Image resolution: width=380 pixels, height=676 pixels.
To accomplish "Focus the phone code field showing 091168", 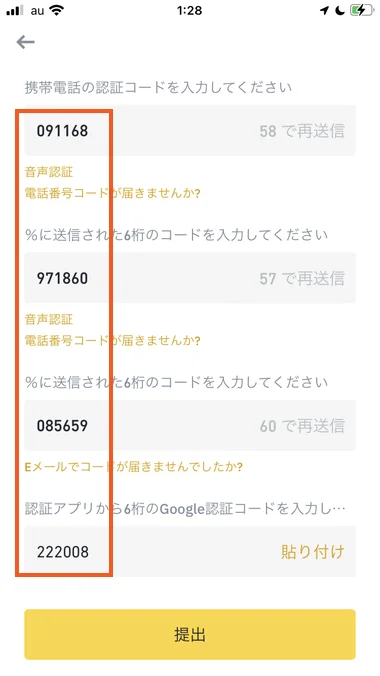I will tap(190, 131).
